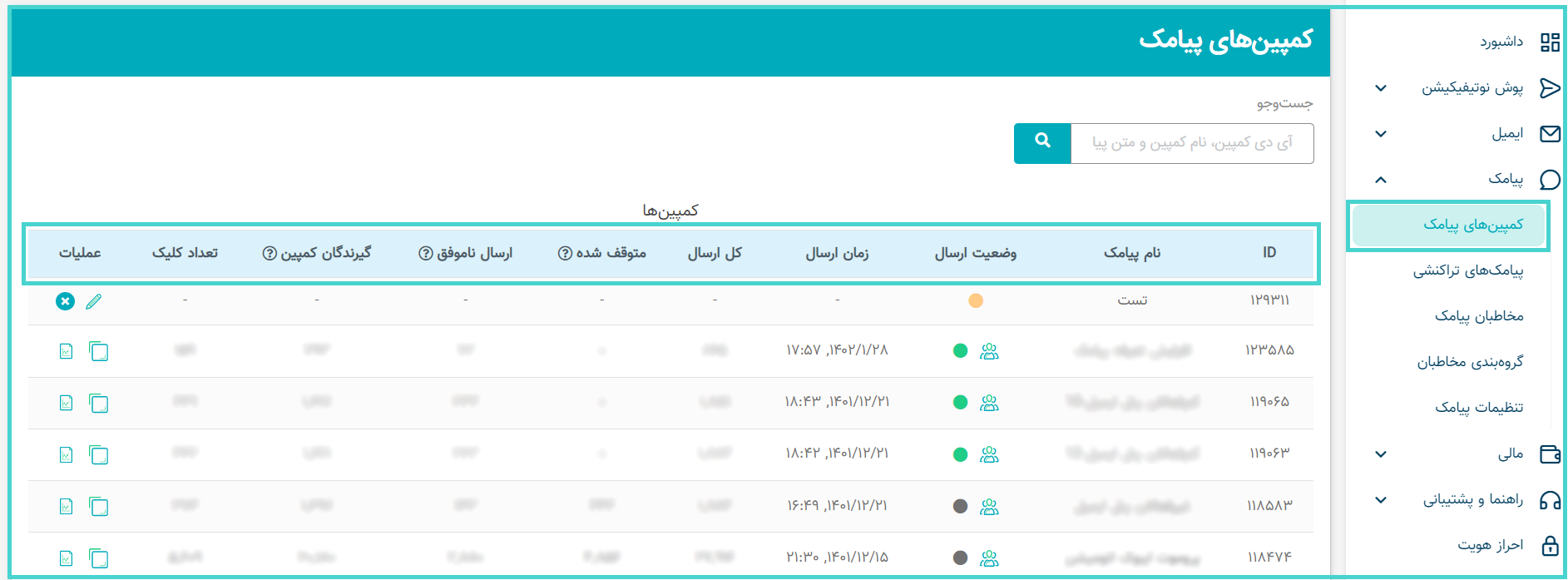Screen dimensions: 1568x580
Task: Open report icon for campaign ۱۲۳۵۸۵
Action: (x=67, y=351)
